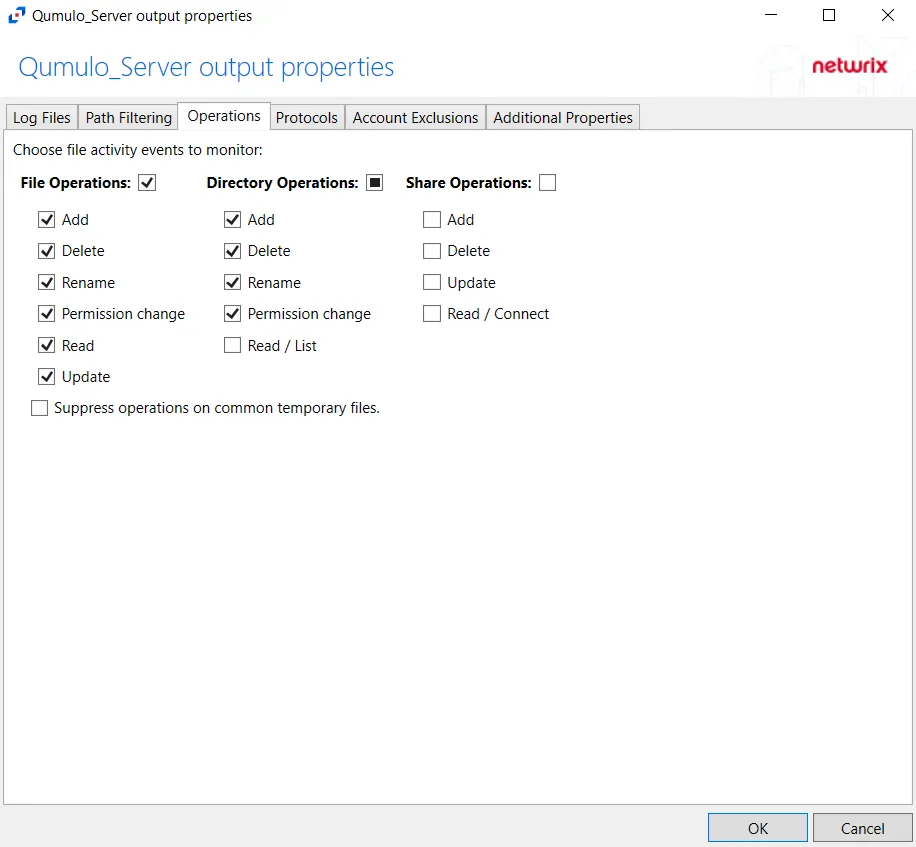Disable the file Read checkbox
916x847 pixels.
[x=47, y=345]
